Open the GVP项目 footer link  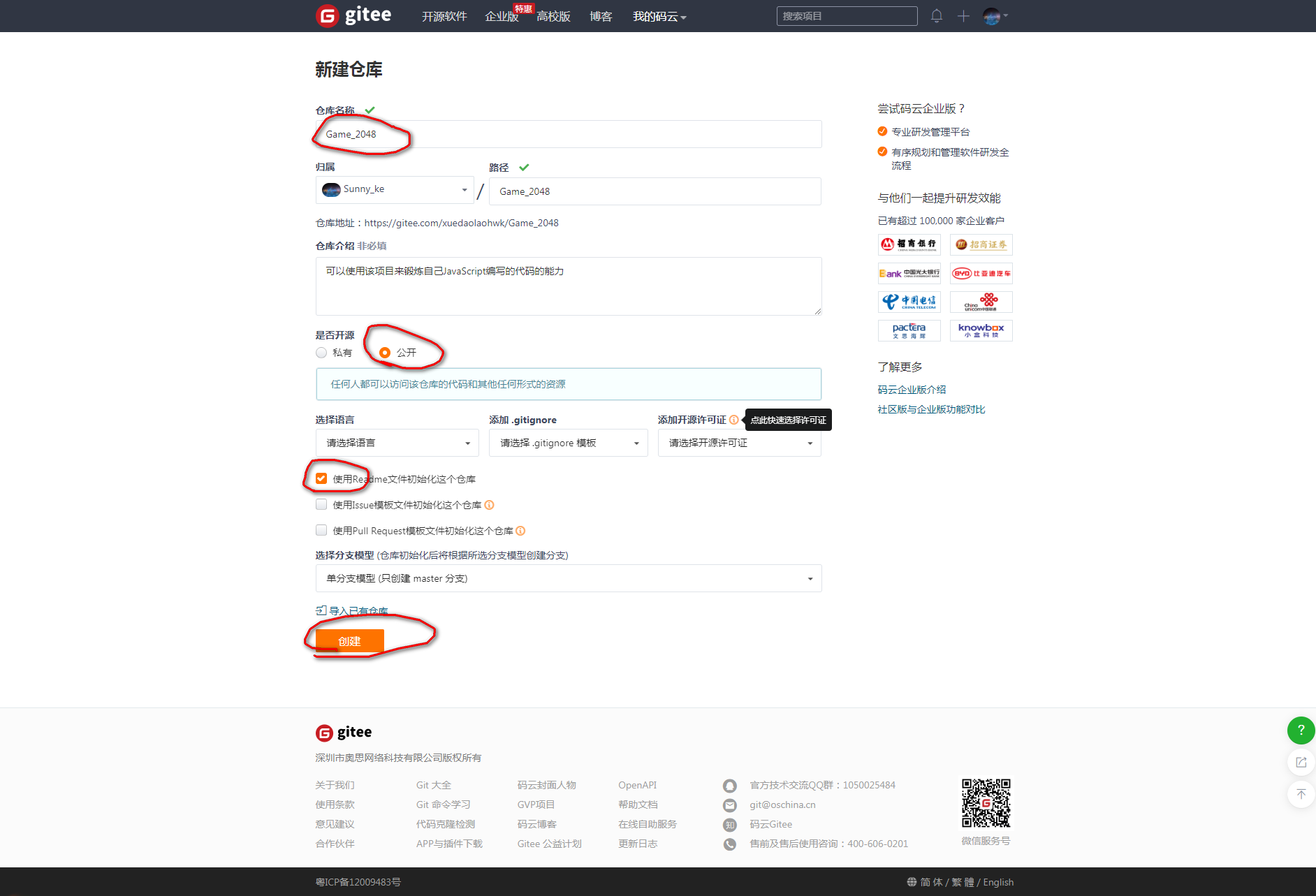click(x=536, y=805)
